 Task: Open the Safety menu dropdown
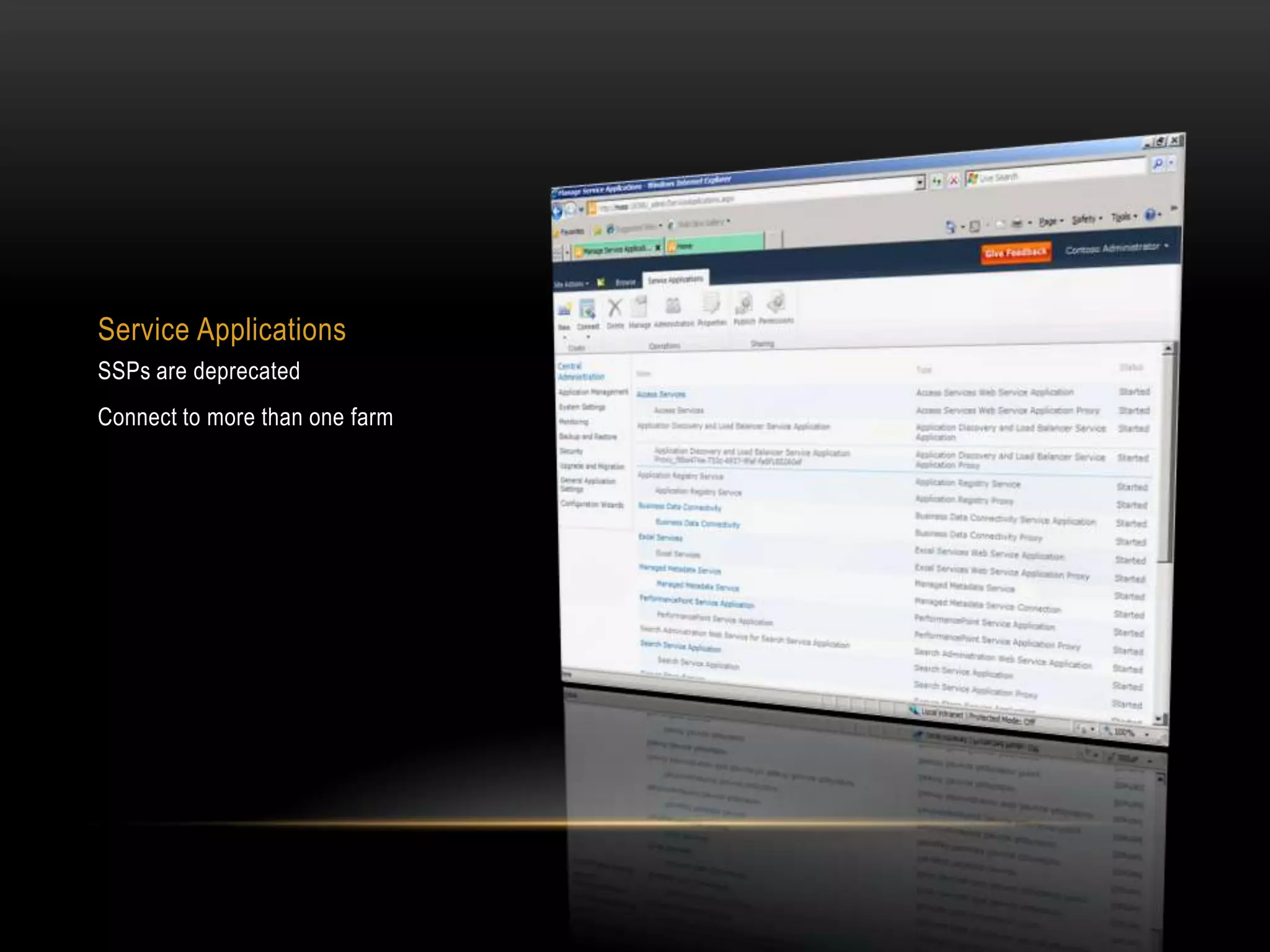click(1086, 219)
